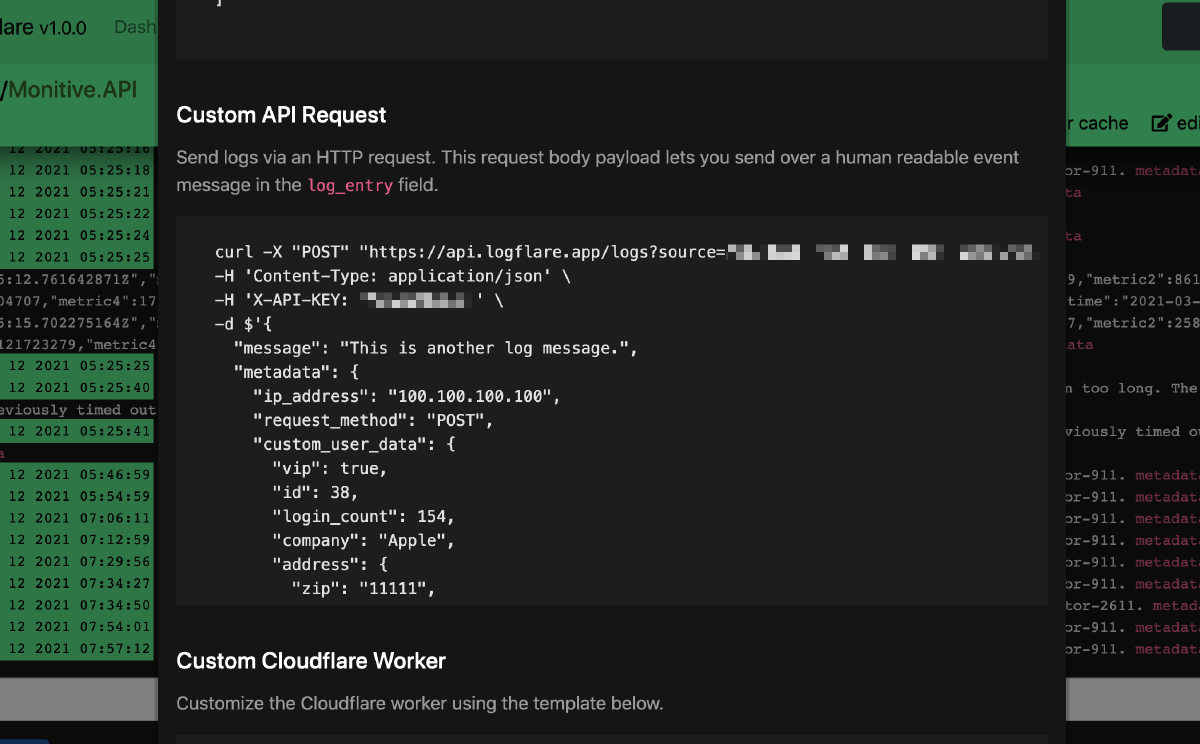Click the log_entry inline code label
Image resolution: width=1200 pixels, height=744 pixels.
tap(349, 185)
